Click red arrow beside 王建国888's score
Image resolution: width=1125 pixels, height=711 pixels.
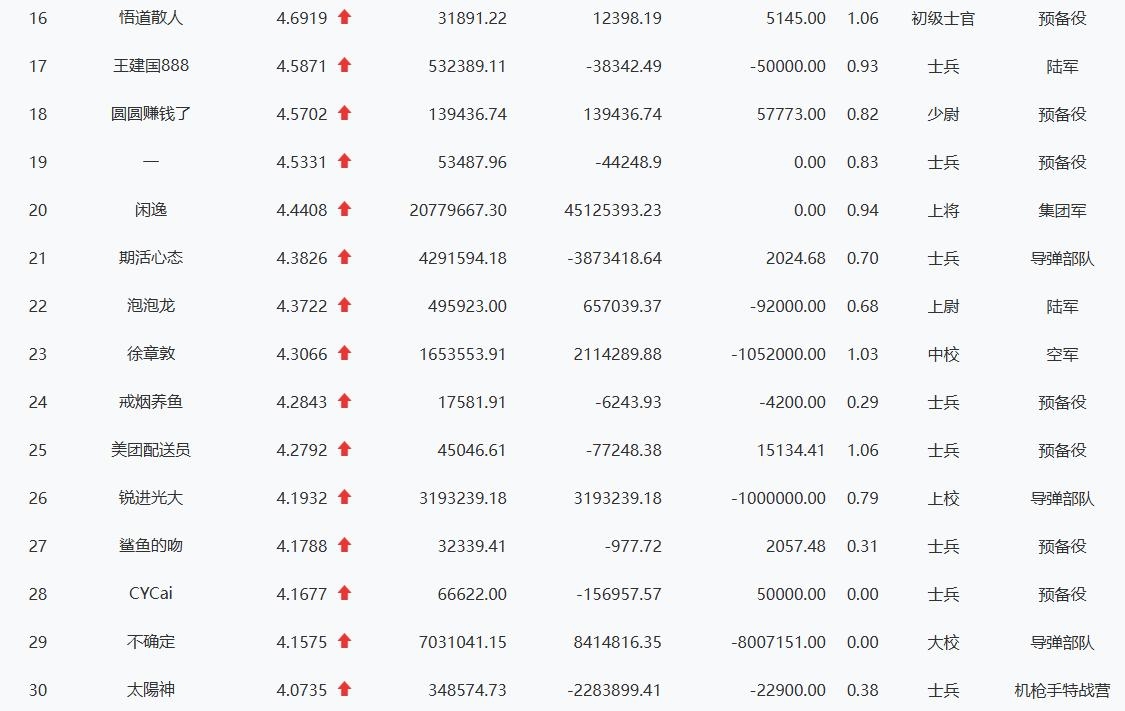(x=344, y=65)
